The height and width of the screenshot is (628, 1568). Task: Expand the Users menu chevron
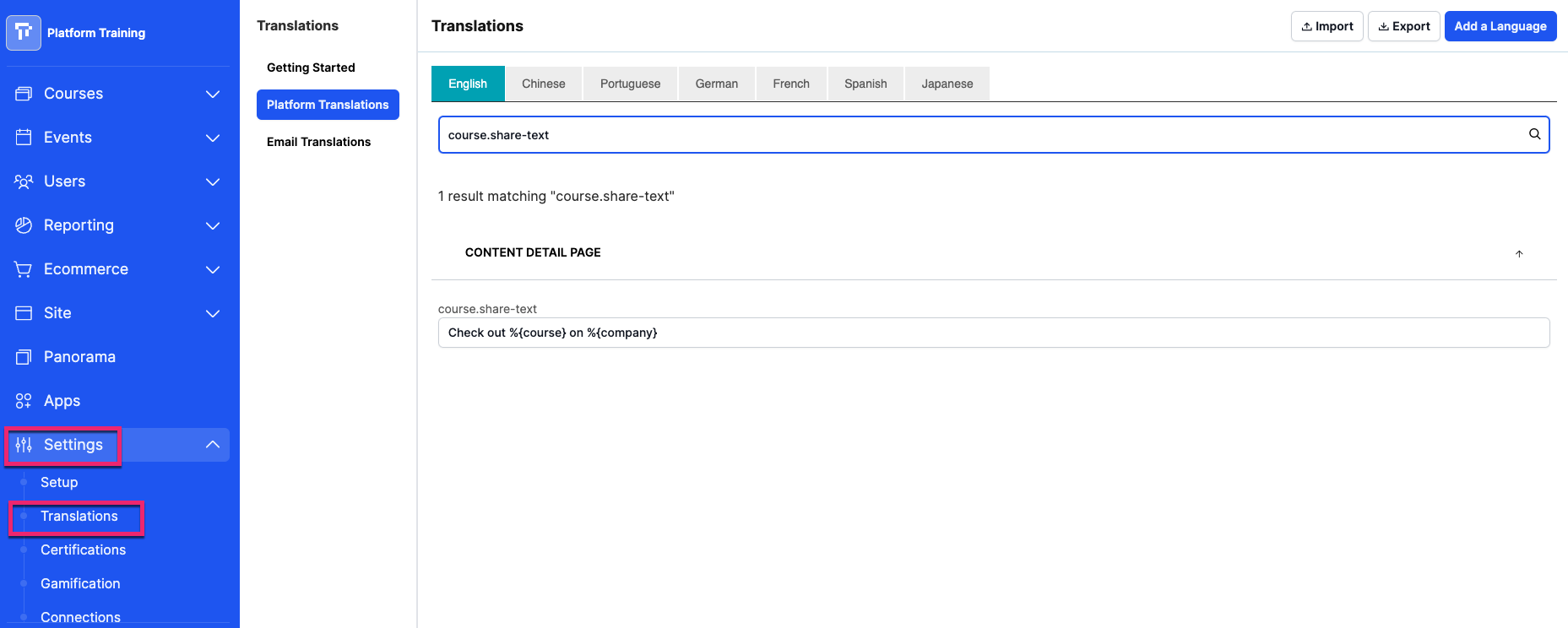coord(213,181)
